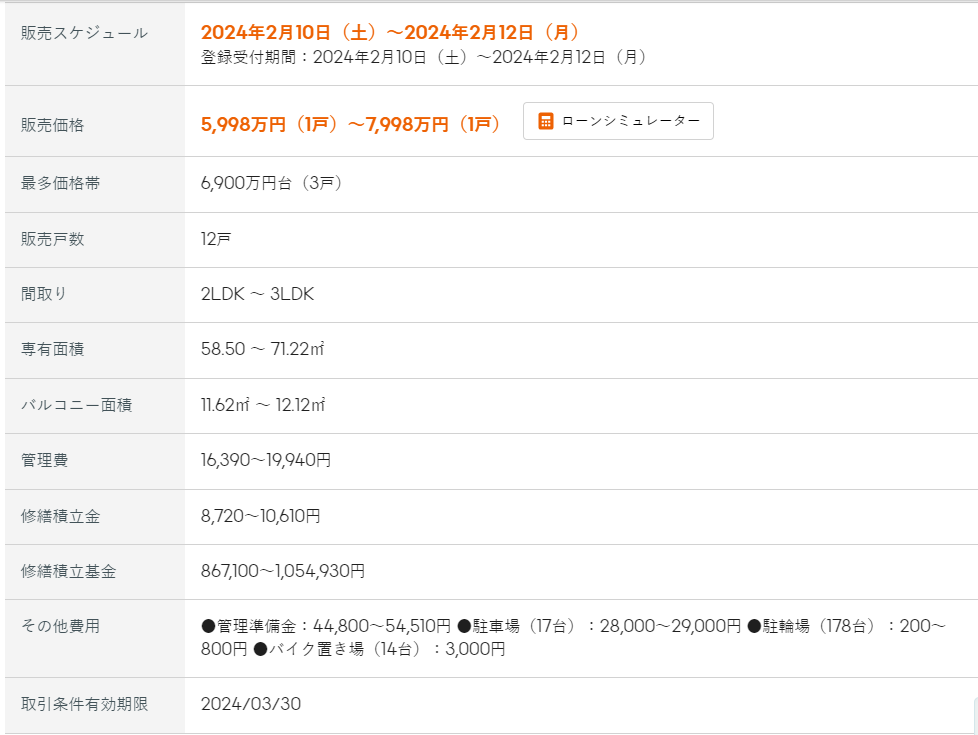Image resolution: width=978 pixels, height=735 pixels.
Task: Click the 867,100~1,054,930円 repair fund value
Action: 283,572
